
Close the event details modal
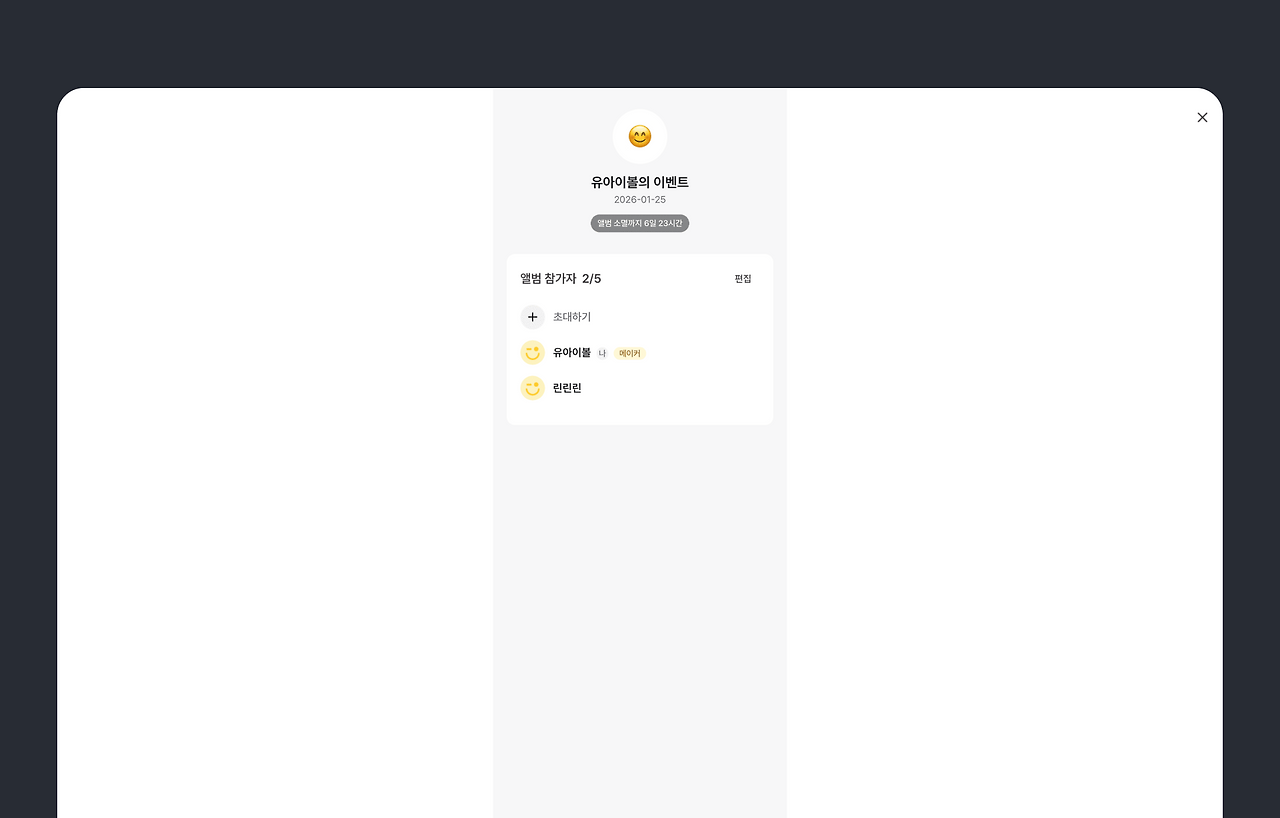pos(1202,117)
